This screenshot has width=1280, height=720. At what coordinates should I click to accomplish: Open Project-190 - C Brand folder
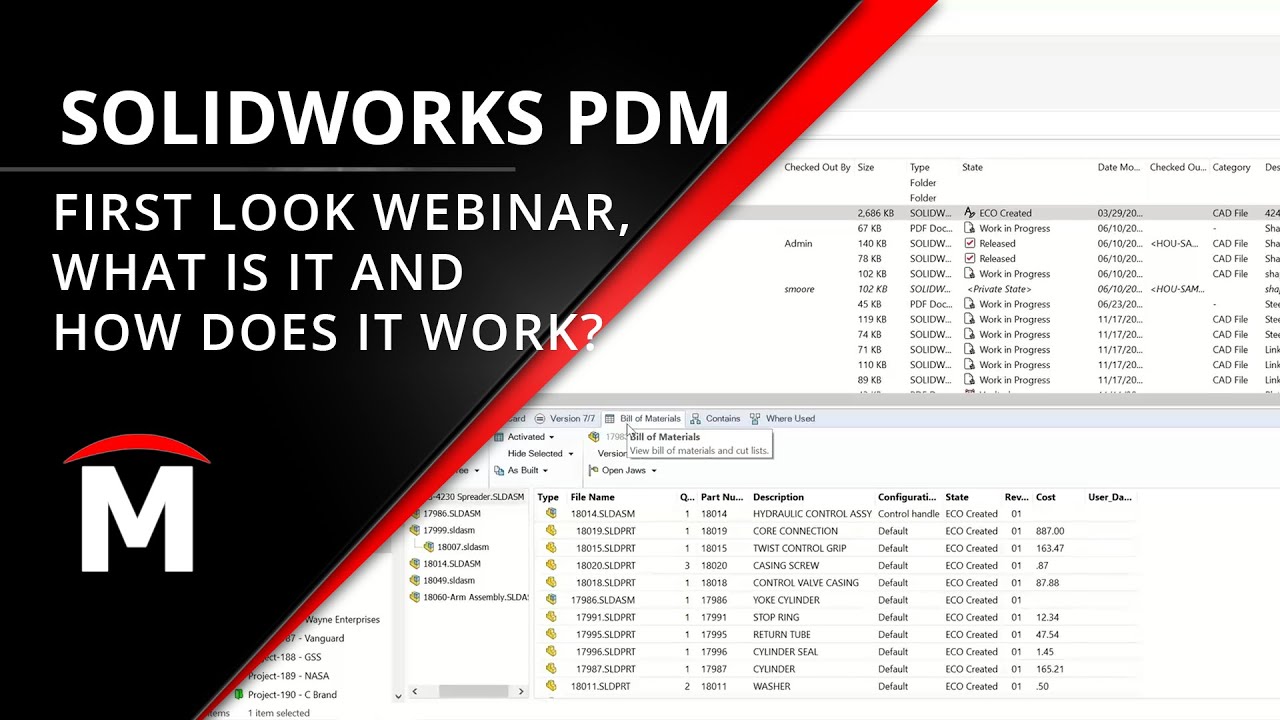click(x=292, y=695)
